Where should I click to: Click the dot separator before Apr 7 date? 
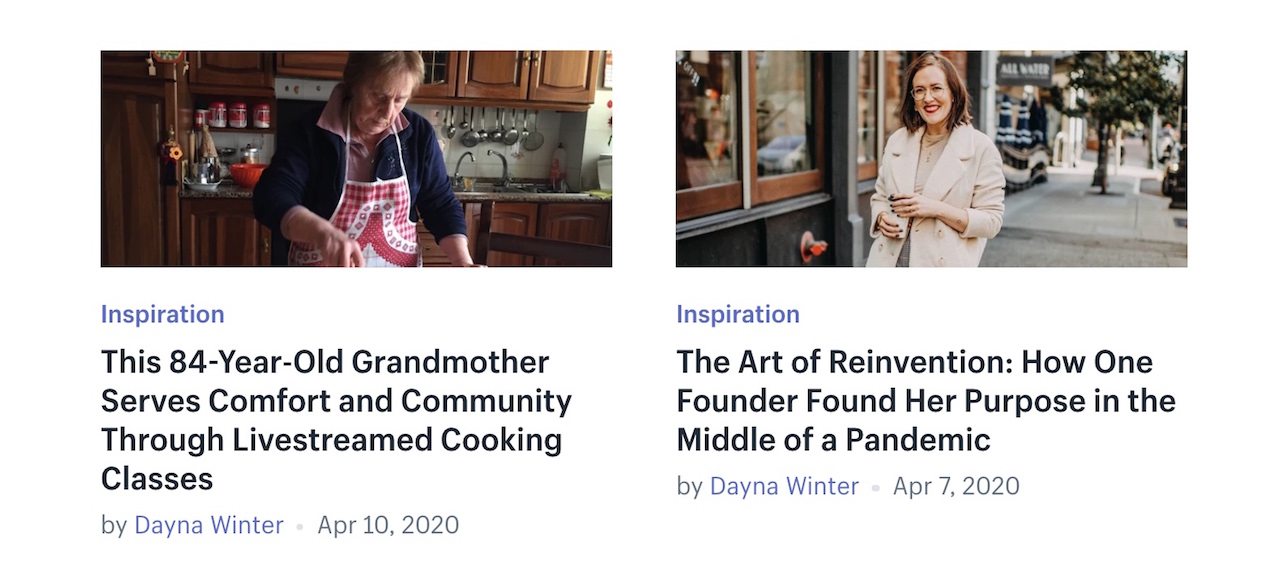tap(875, 488)
